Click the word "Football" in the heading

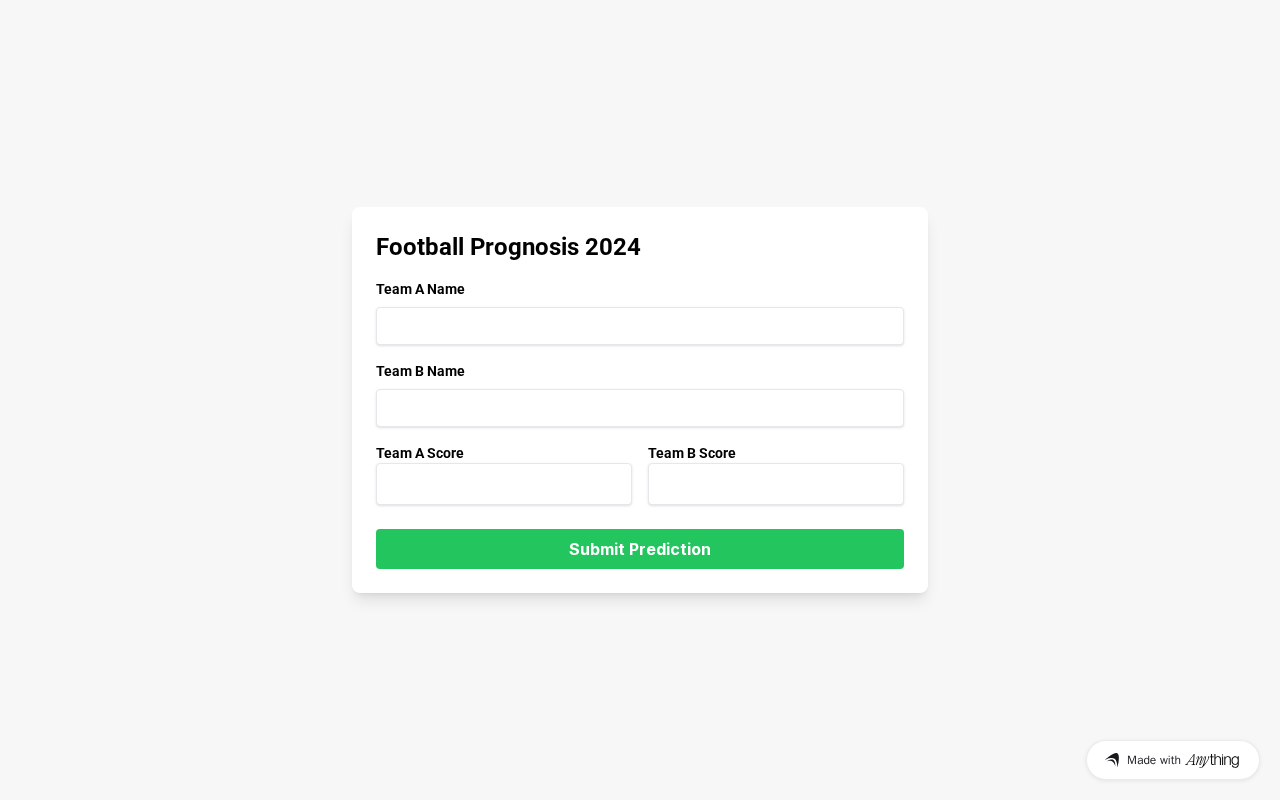click(420, 247)
